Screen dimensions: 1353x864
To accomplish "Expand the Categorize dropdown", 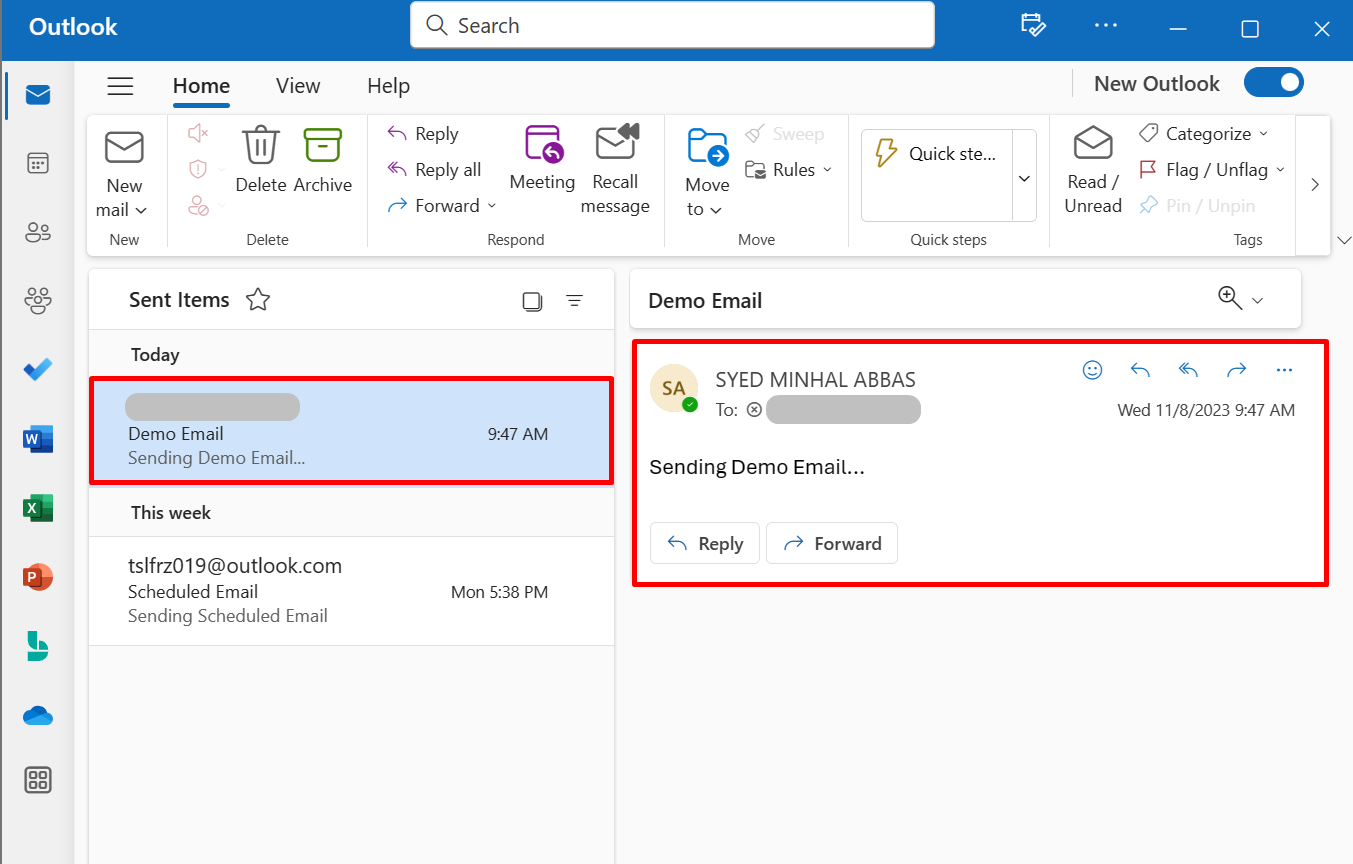I will pyautogui.click(x=1262, y=134).
